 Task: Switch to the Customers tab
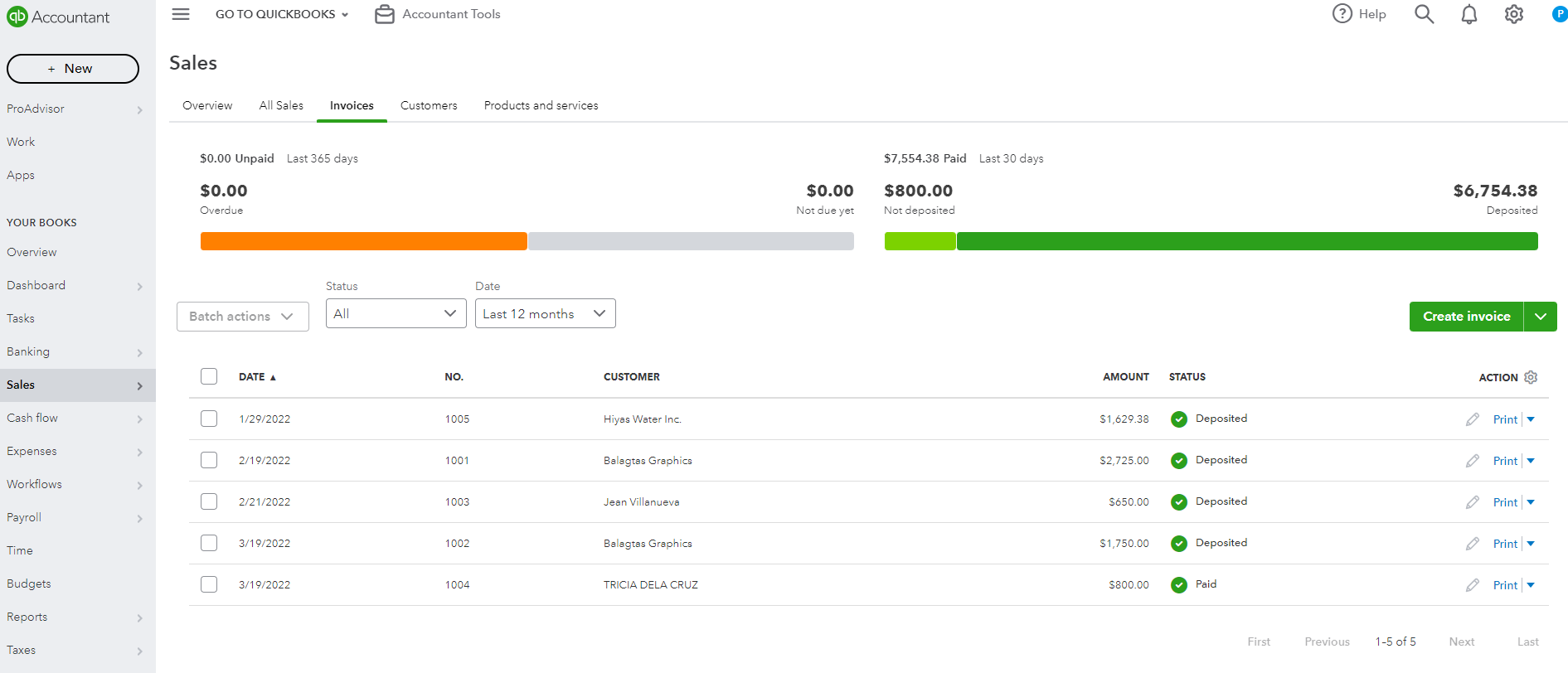[429, 105]
